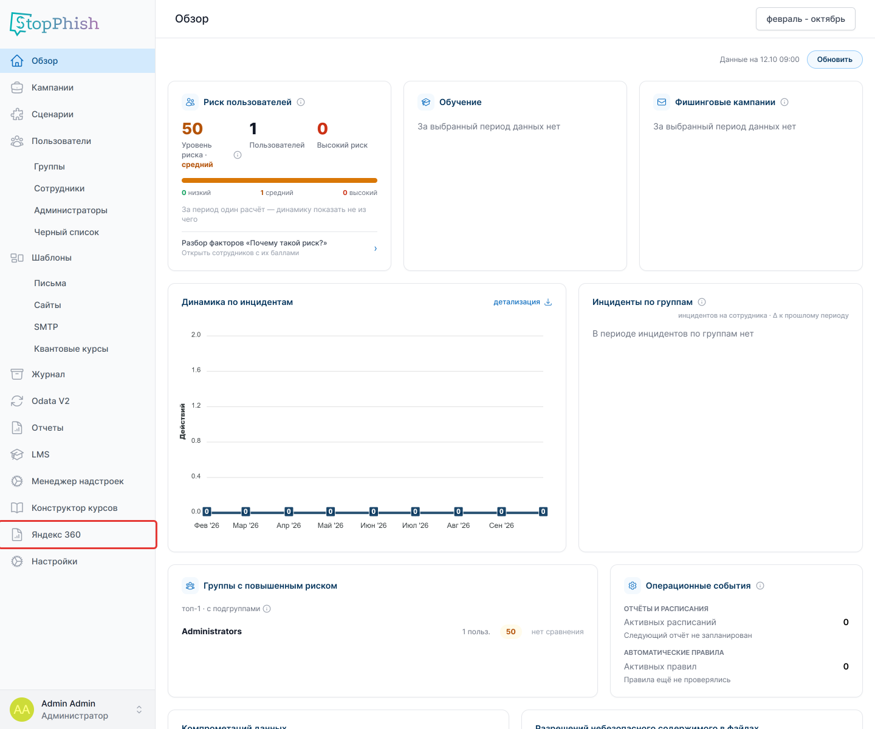Click the info icon beside Уровень риска

coord(237,155)
